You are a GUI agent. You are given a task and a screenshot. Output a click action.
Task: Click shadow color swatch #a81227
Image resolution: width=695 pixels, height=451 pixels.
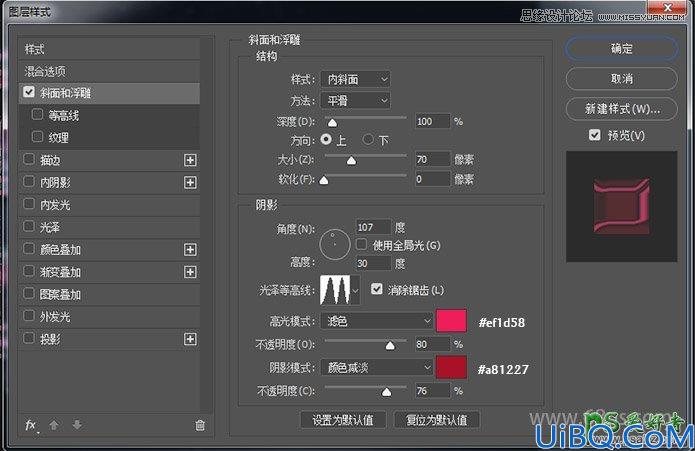[x=451, y=367]
